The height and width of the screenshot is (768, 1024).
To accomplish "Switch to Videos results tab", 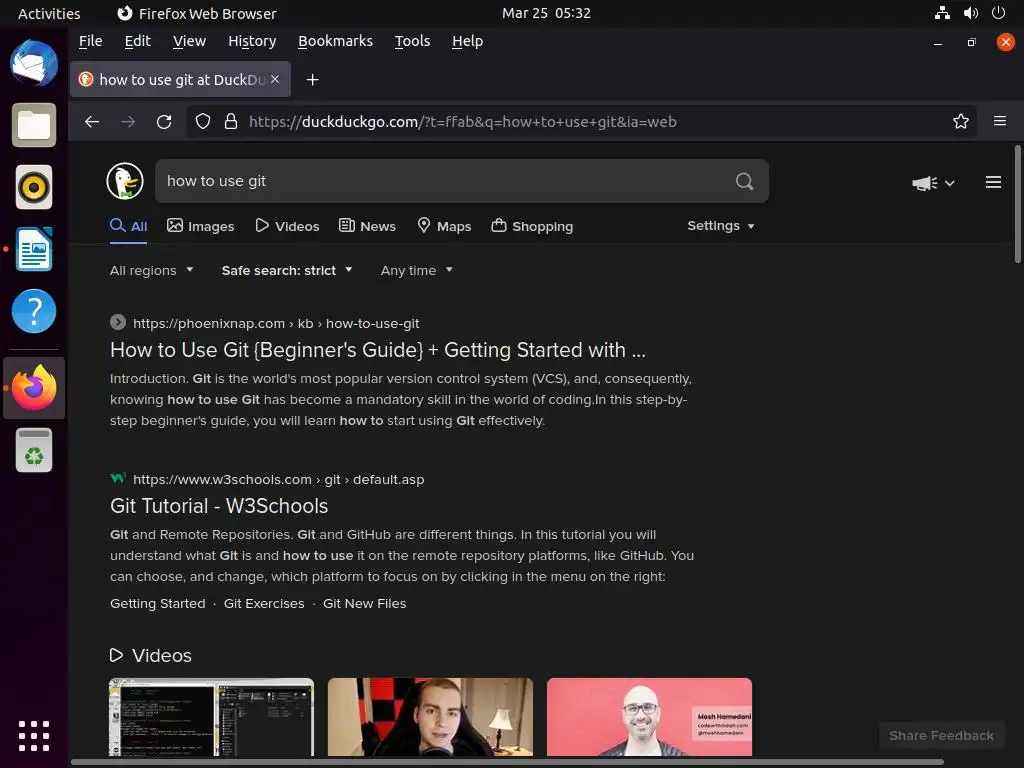I will click(287, 226).
